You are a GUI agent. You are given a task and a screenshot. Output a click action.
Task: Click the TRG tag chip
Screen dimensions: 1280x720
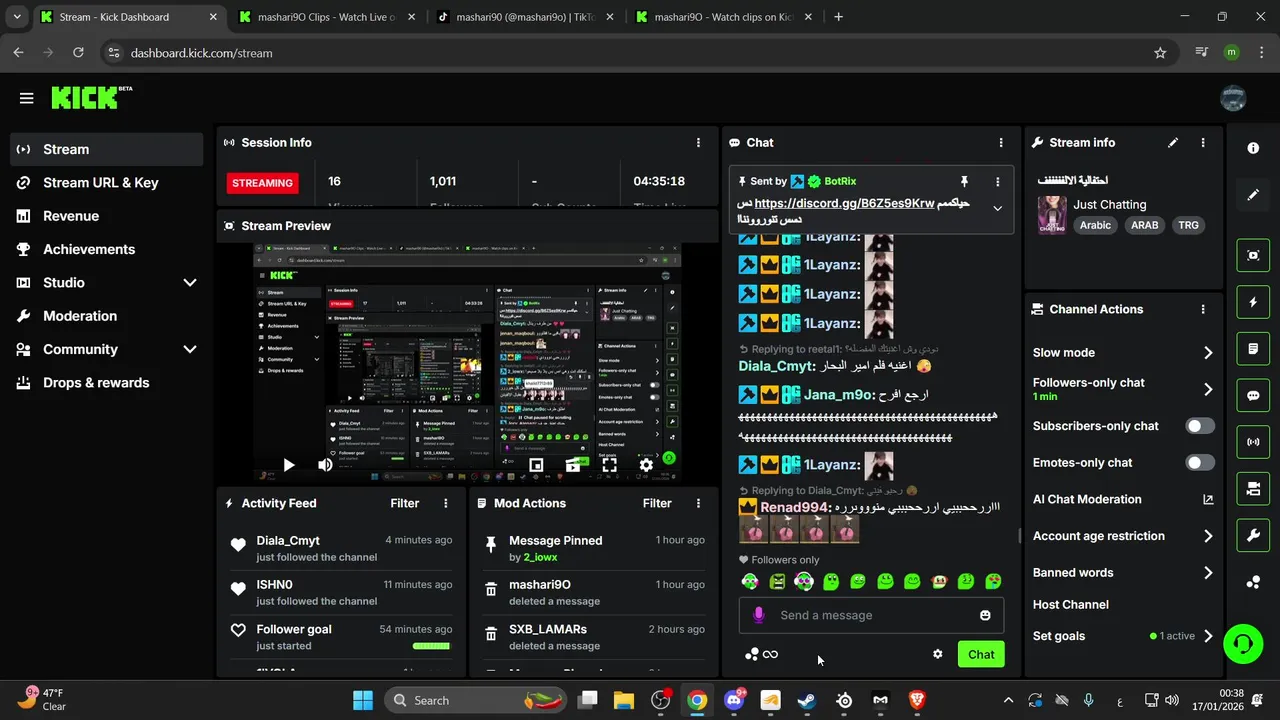(1188, 226)
